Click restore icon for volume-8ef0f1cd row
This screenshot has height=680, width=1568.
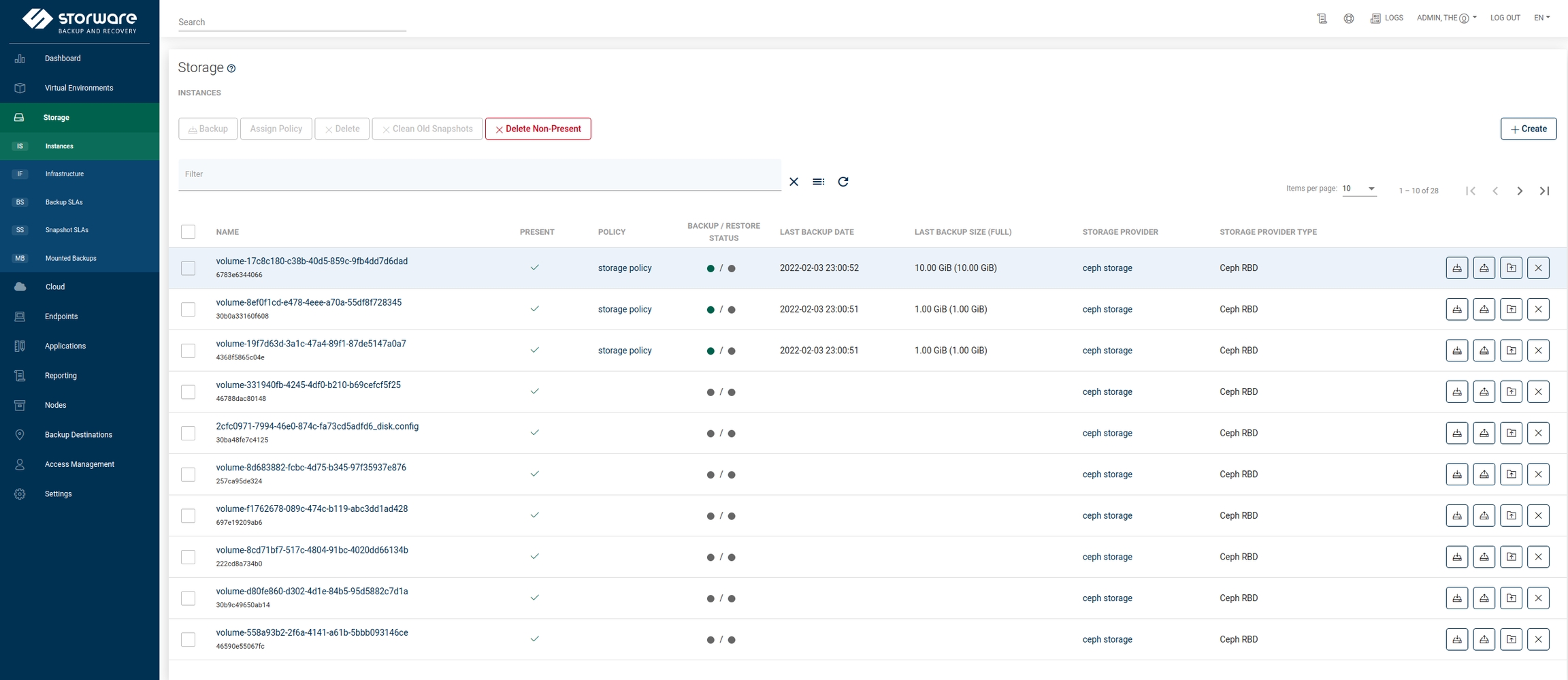pyautogui.click(x=1484, y=310)
